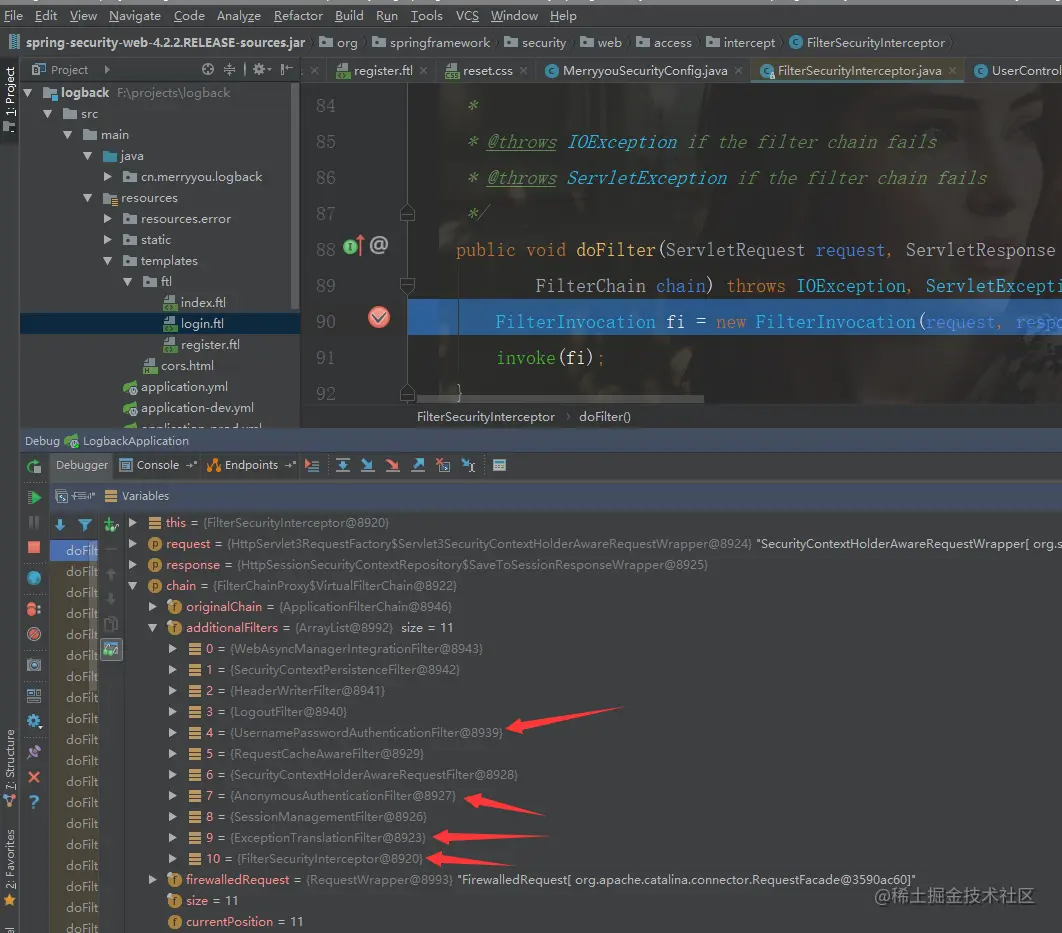
Task: Toggle Show watches in variables icon
Action: coord(111,650)
